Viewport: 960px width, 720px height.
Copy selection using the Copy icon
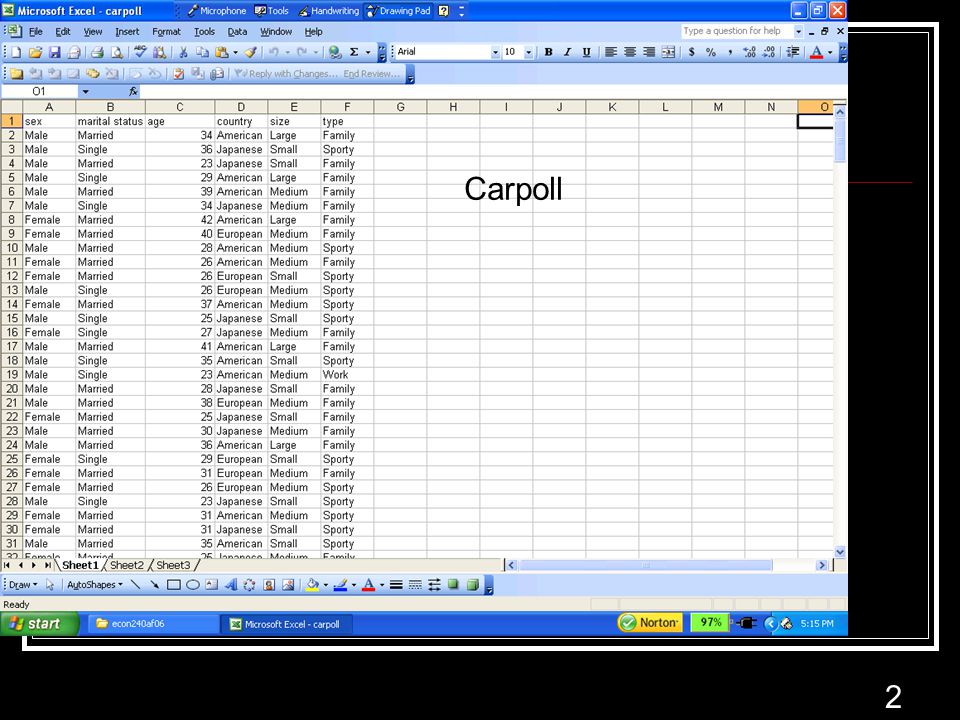point(201,53)
